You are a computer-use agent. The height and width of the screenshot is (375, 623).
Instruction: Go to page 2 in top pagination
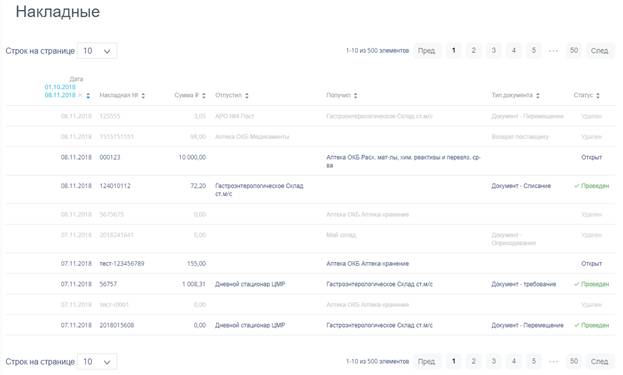(x=473, y=50)
